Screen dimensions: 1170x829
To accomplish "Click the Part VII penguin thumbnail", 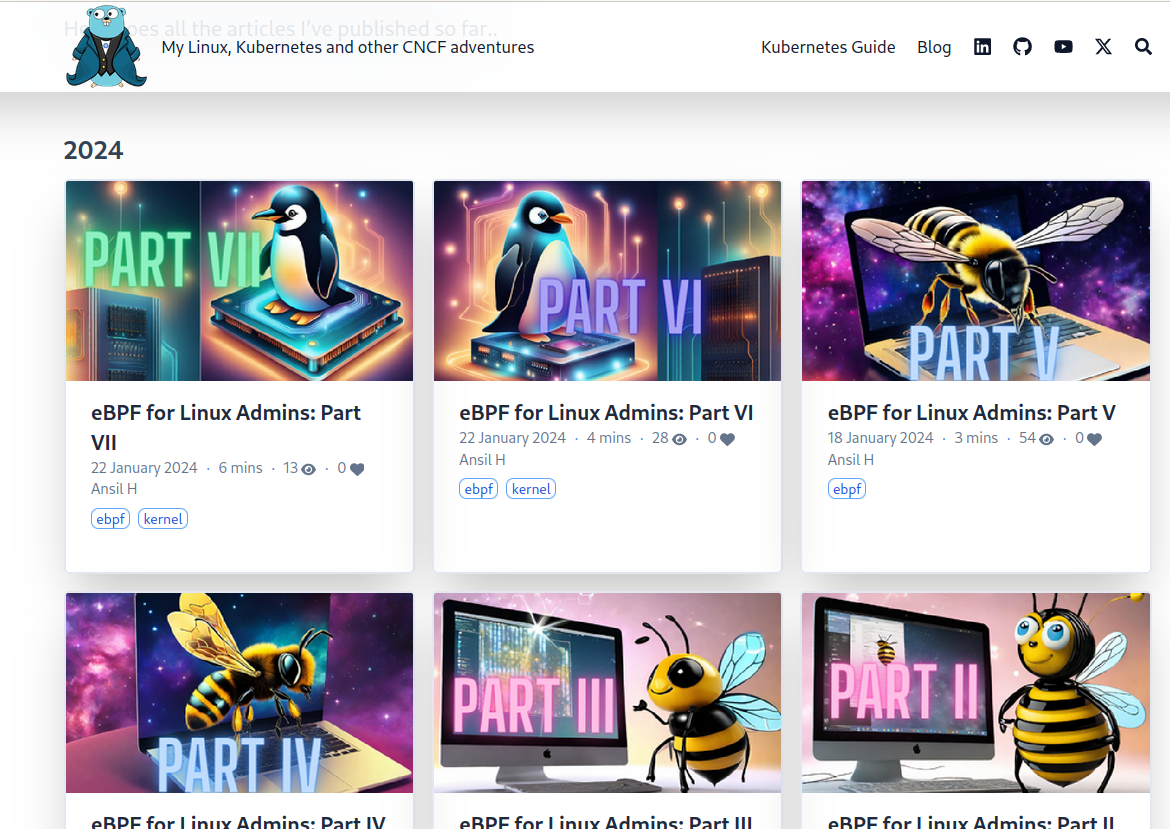I will click(x=239, y=281).
